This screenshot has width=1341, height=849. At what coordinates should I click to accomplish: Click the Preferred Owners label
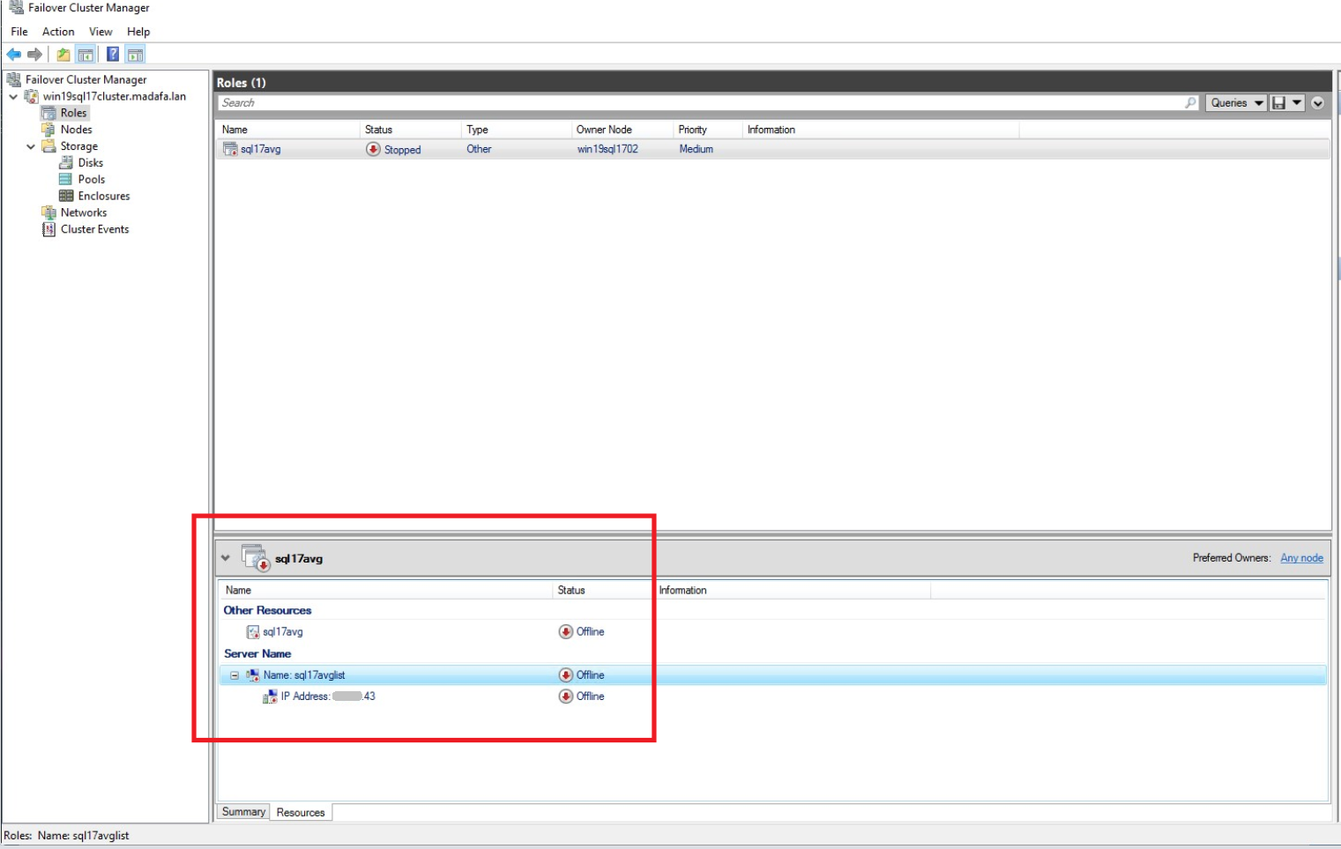pyautogui.click(x=1232, y=558)
